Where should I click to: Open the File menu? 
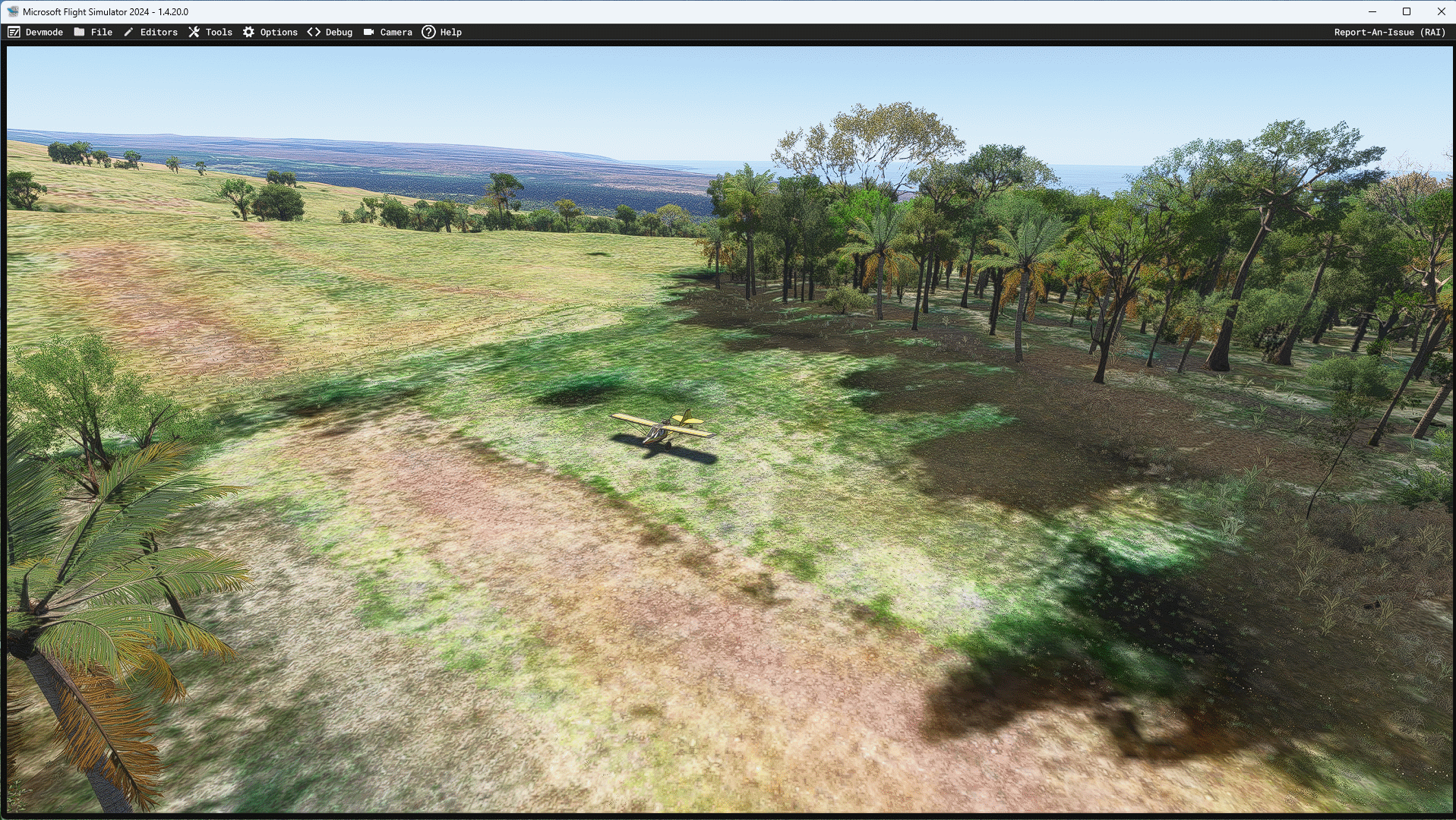[93, 32]
